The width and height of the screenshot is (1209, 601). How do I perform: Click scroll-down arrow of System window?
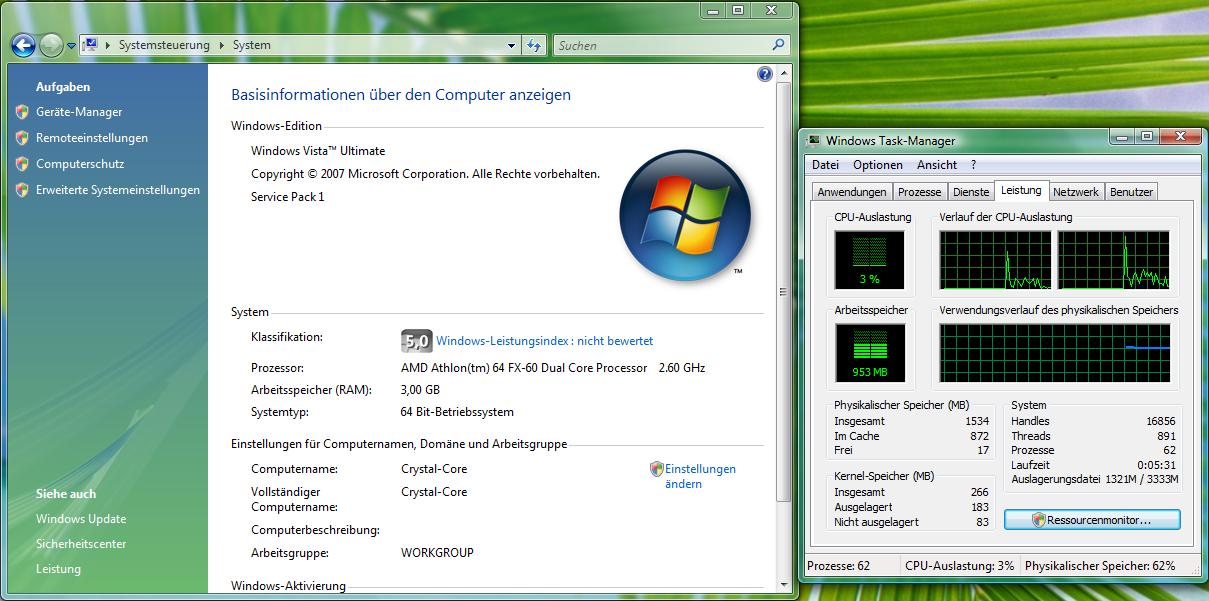tap(784, 583)
